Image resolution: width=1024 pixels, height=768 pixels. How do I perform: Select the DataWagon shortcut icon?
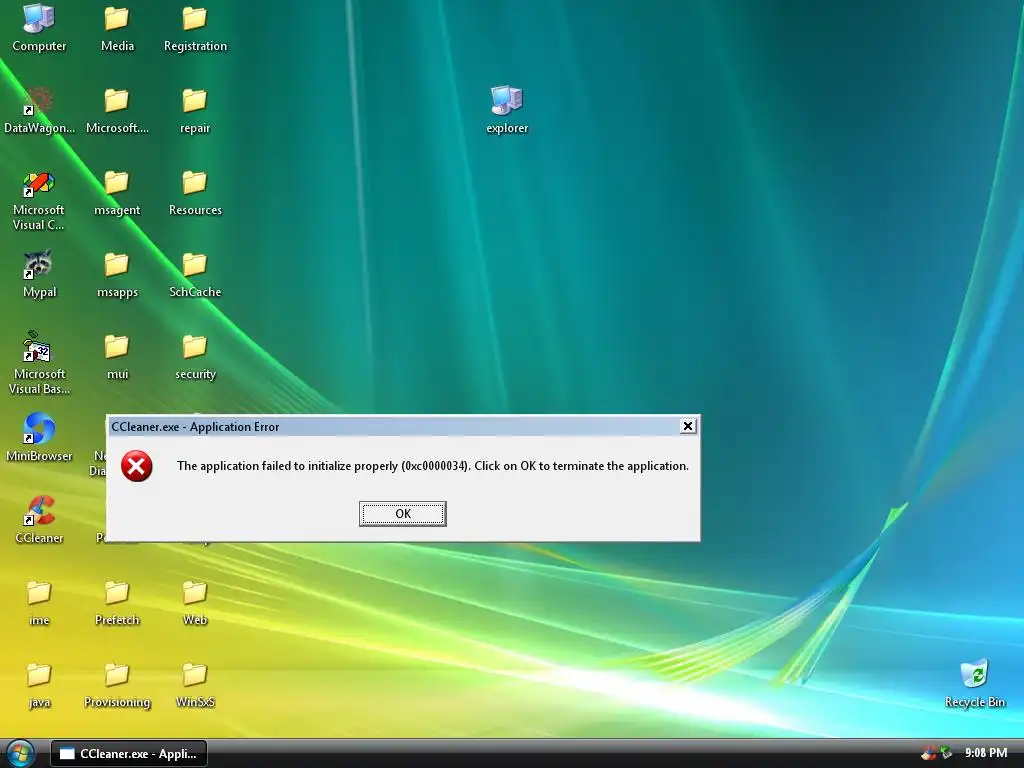tap(39, 110)
